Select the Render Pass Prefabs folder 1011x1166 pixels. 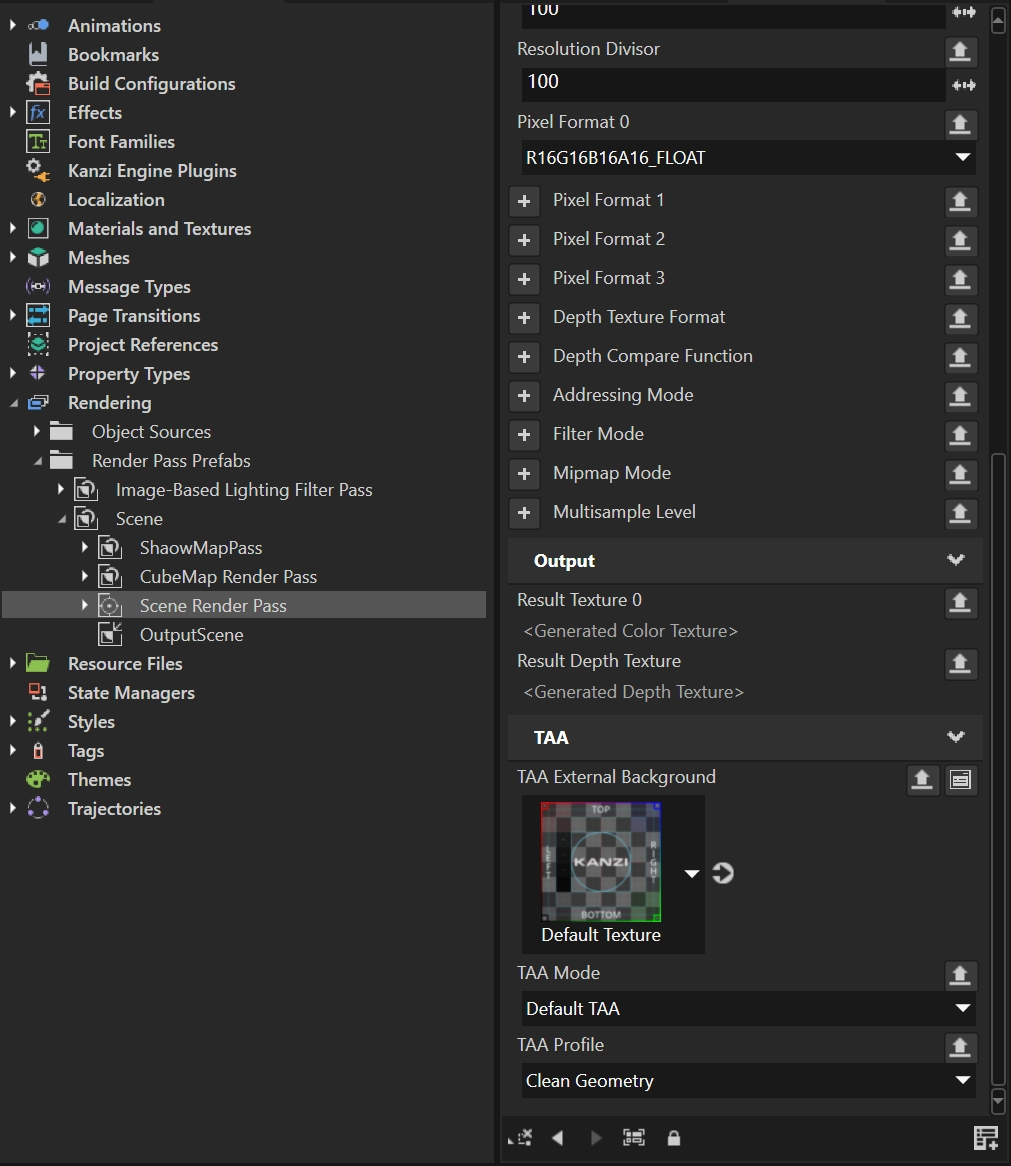[x=171, y=460]
